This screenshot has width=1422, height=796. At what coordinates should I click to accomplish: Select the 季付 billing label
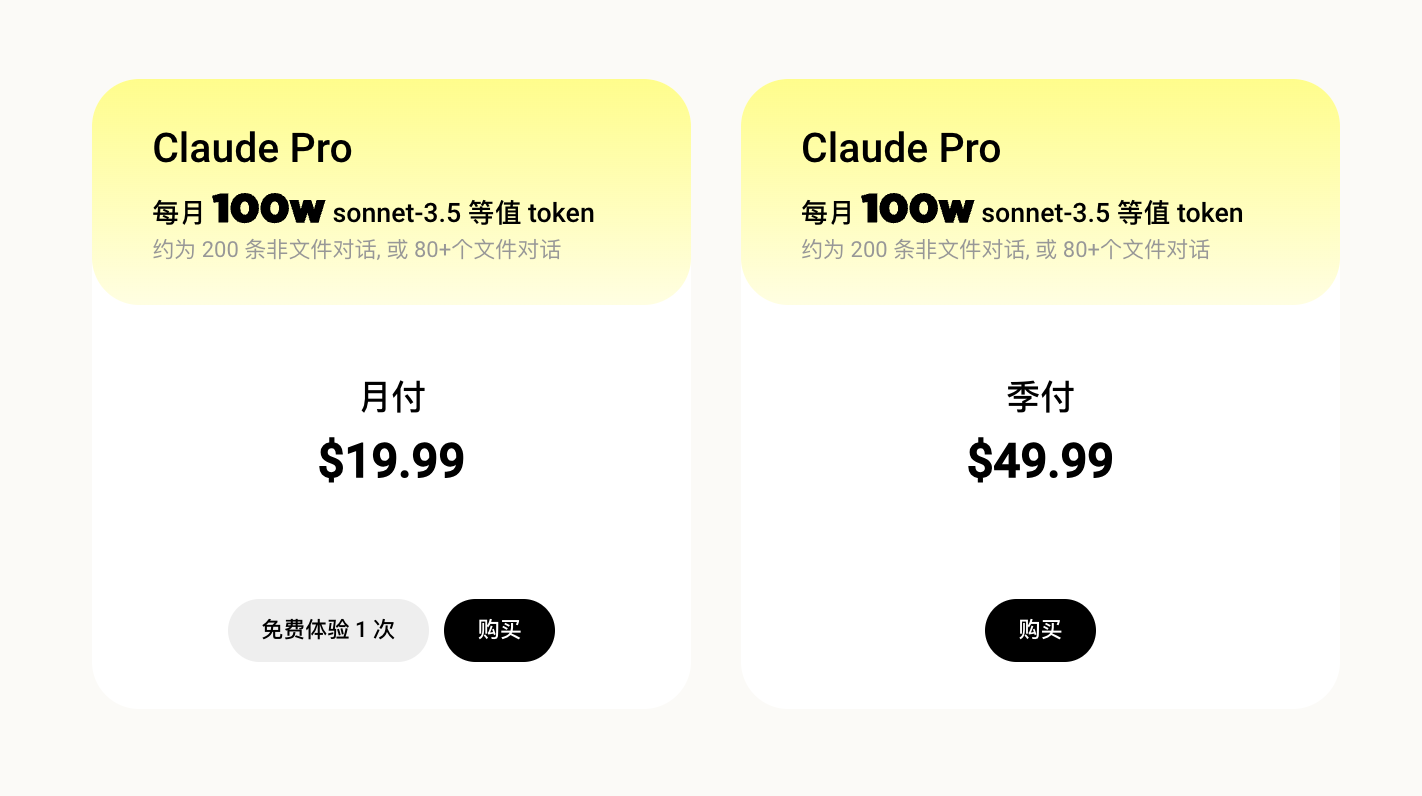point(1040,397)
